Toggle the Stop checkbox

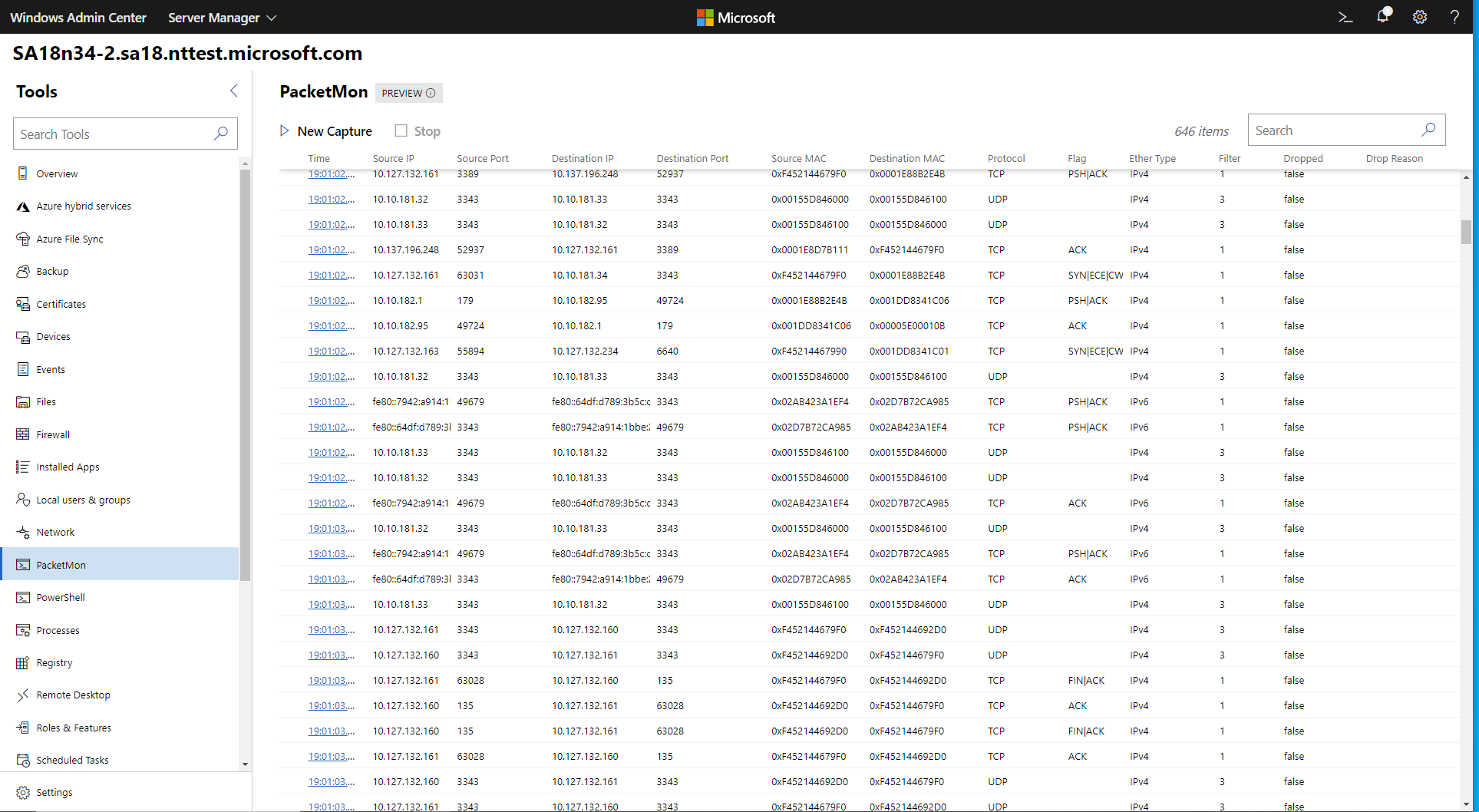(401, 130)
